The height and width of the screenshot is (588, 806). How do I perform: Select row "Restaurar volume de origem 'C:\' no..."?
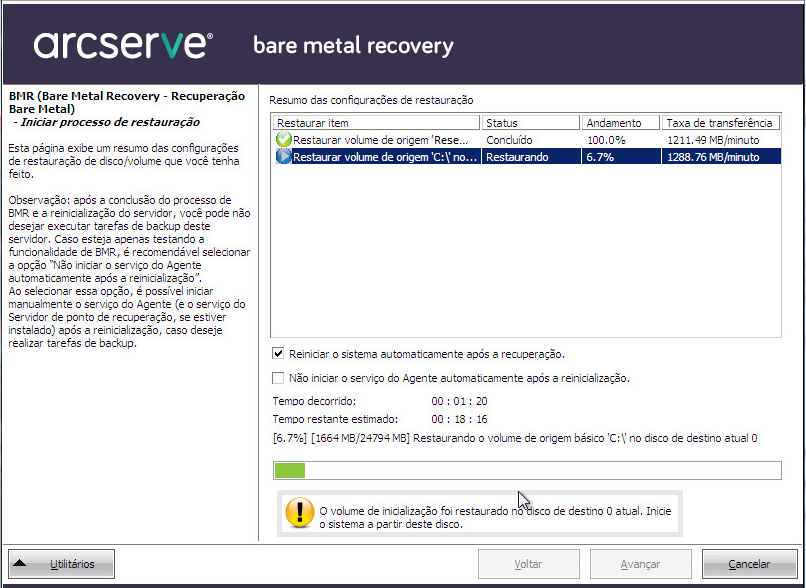pos(528,156)
